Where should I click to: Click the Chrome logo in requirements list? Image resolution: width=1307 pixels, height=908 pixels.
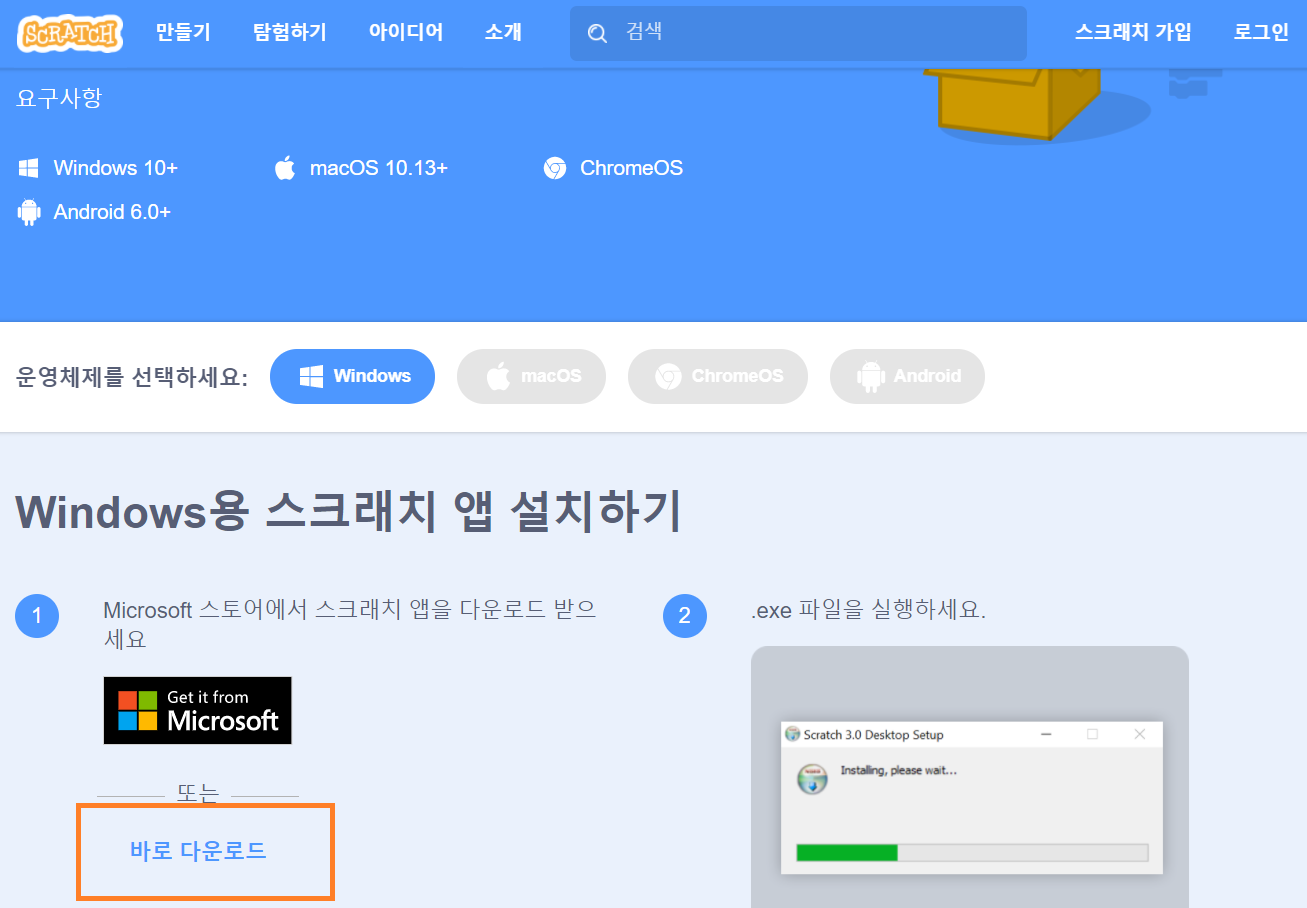click(x=555, y=168)
